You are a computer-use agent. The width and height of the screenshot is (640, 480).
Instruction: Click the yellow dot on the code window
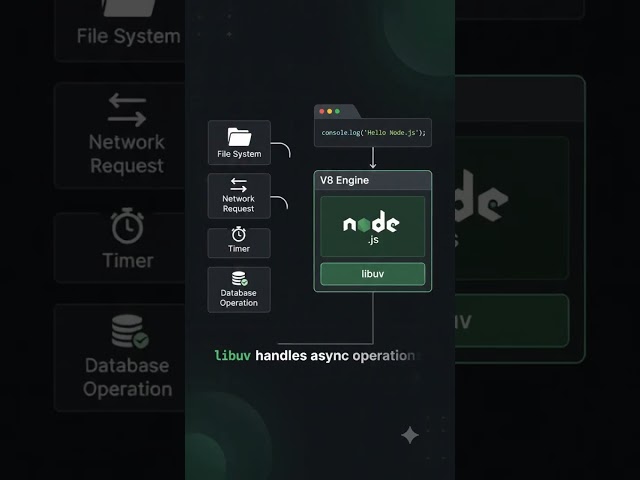coord(329,111)
